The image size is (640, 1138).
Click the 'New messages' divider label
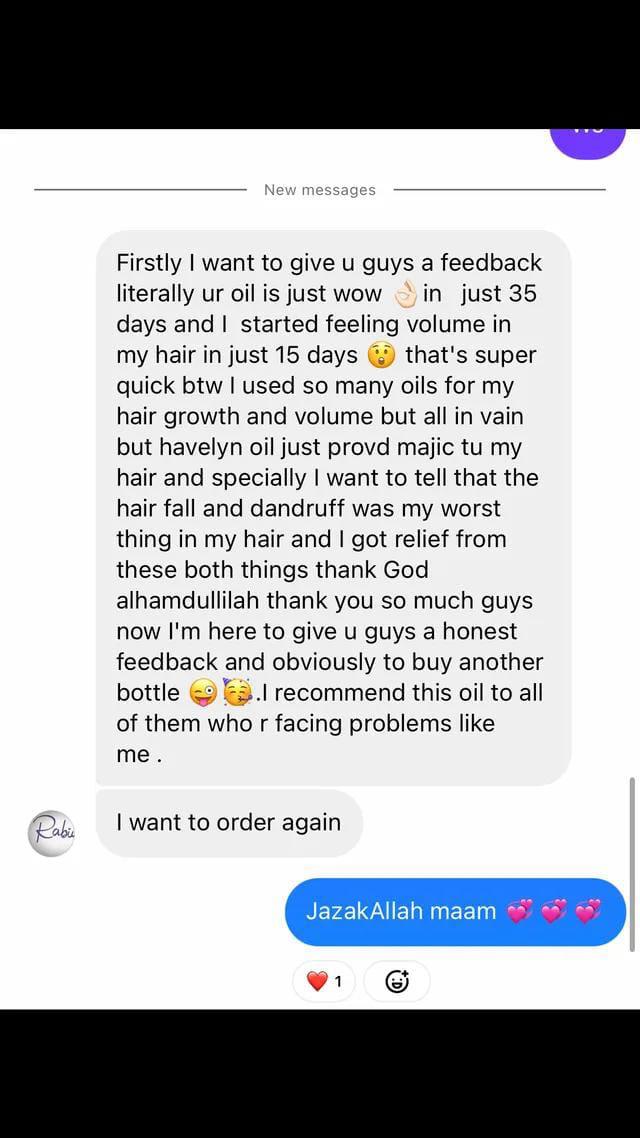coord(320,190)
